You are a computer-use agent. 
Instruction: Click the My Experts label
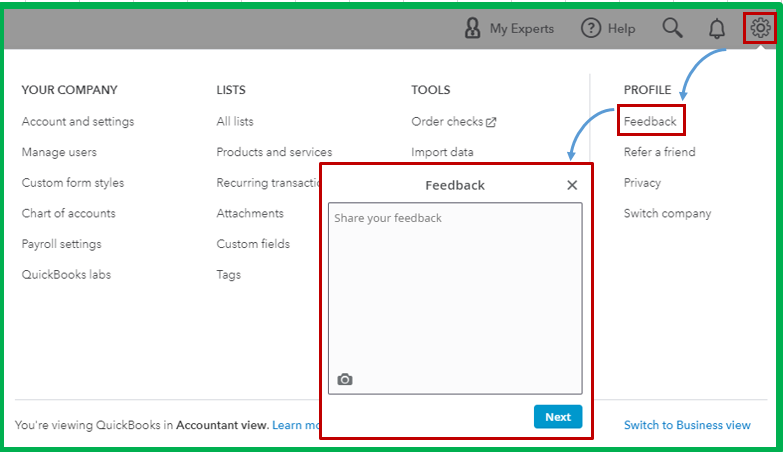point(522,28)
